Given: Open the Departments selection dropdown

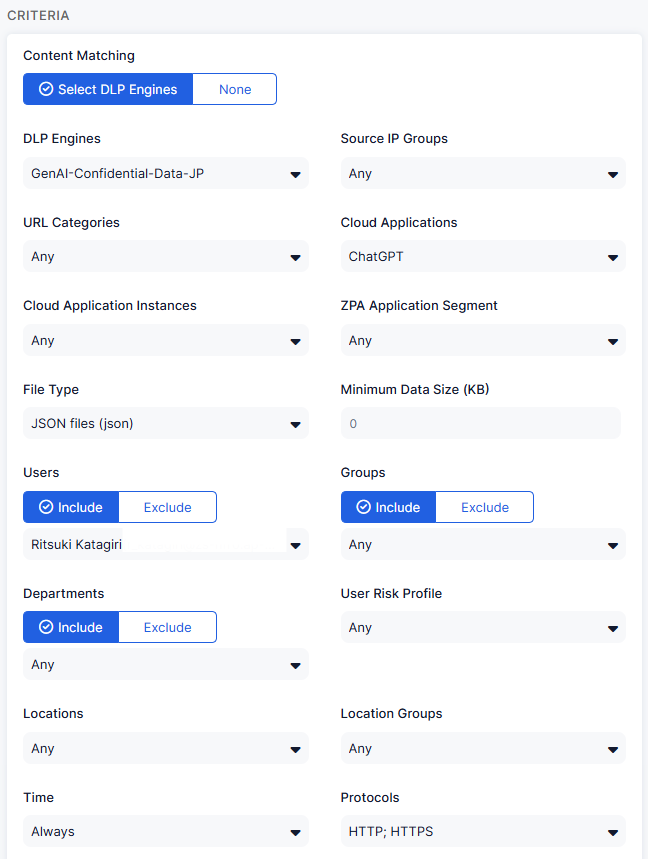Looking at the screenshot, I should (166, 665).
